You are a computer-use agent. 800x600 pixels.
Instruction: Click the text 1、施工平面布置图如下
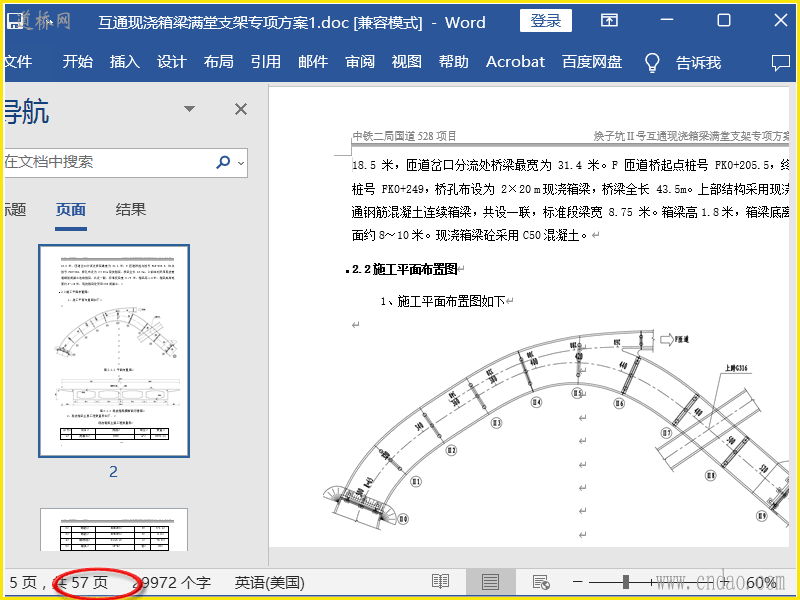pyautogui.click(x=443, y=302)
